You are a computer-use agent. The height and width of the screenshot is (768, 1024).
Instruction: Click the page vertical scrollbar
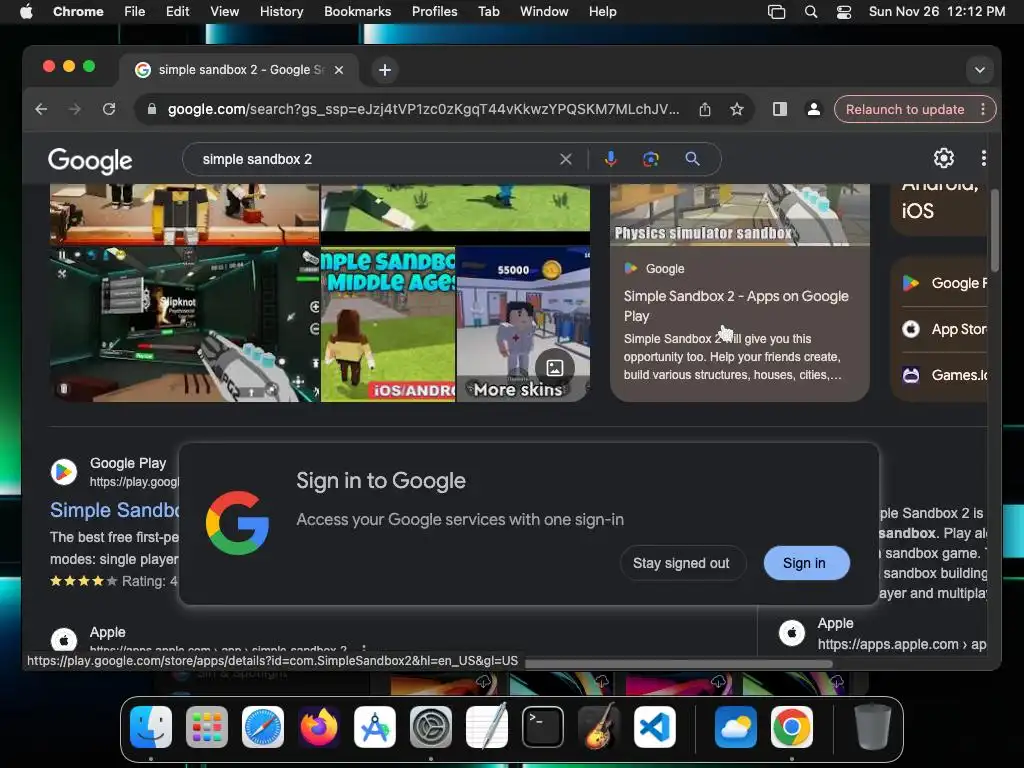[x=994, y=230]
